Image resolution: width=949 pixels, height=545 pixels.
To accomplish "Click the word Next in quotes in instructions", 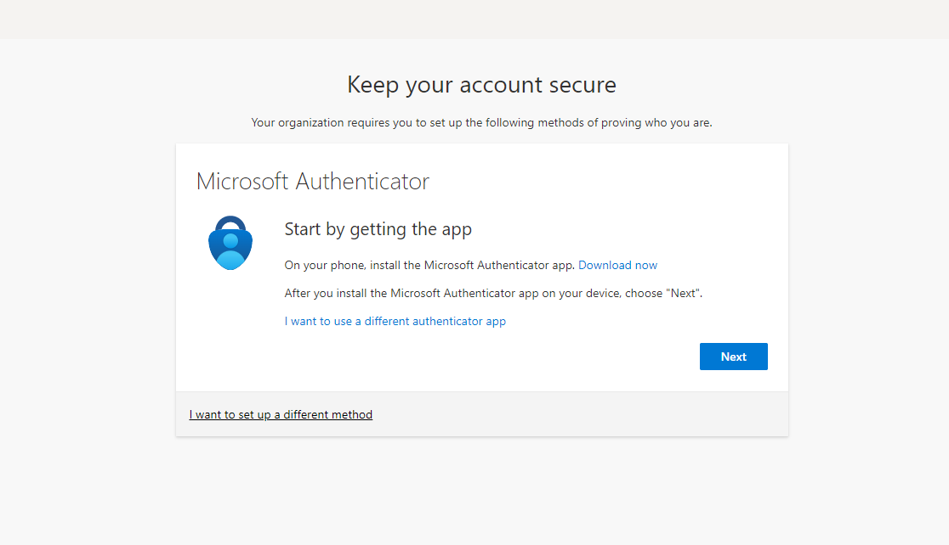I will 683,293.
